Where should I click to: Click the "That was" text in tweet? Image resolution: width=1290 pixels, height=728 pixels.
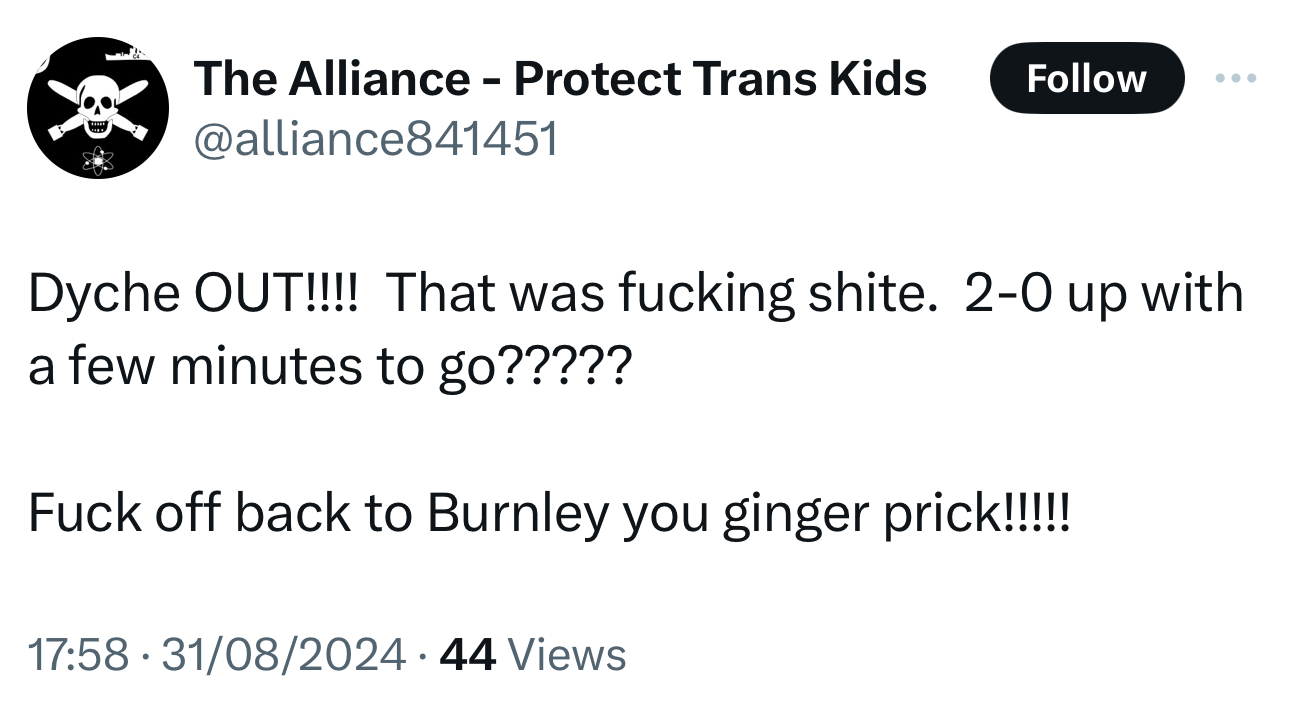click(495, 294)
